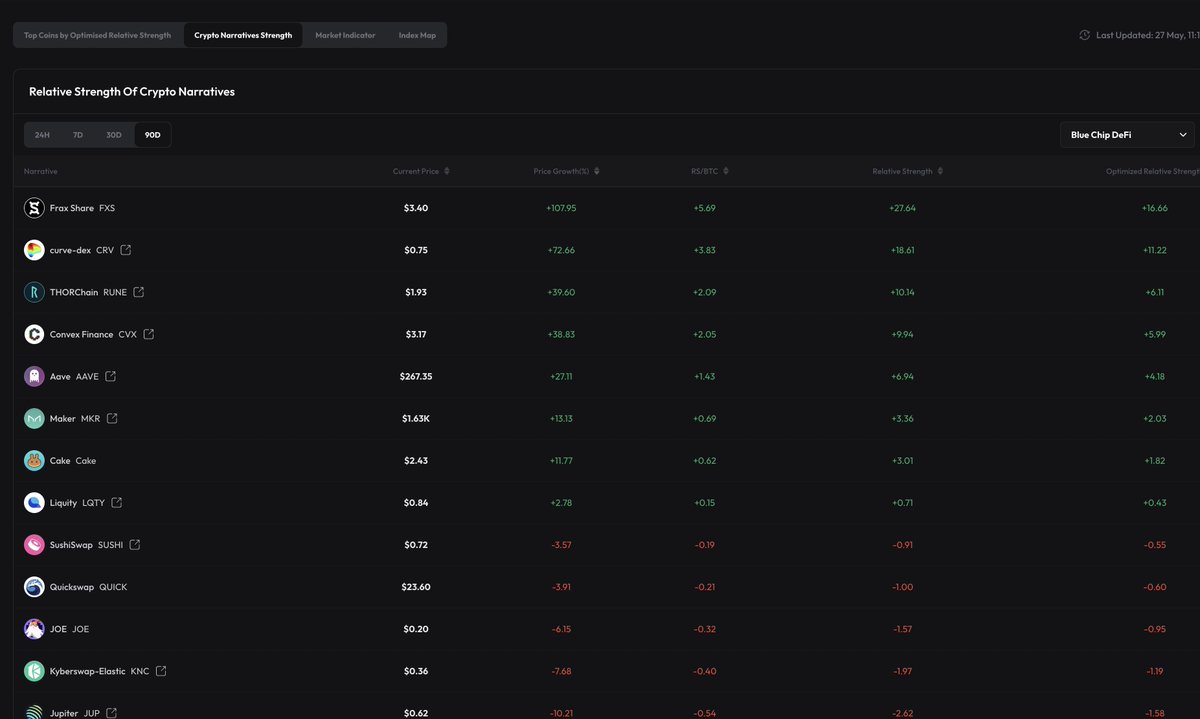Image resolution: width=1200 pixels, height=719 pixels.
Task: Open the Blue Chip DeFi narrative dropdown
Action: (1127, 135)
